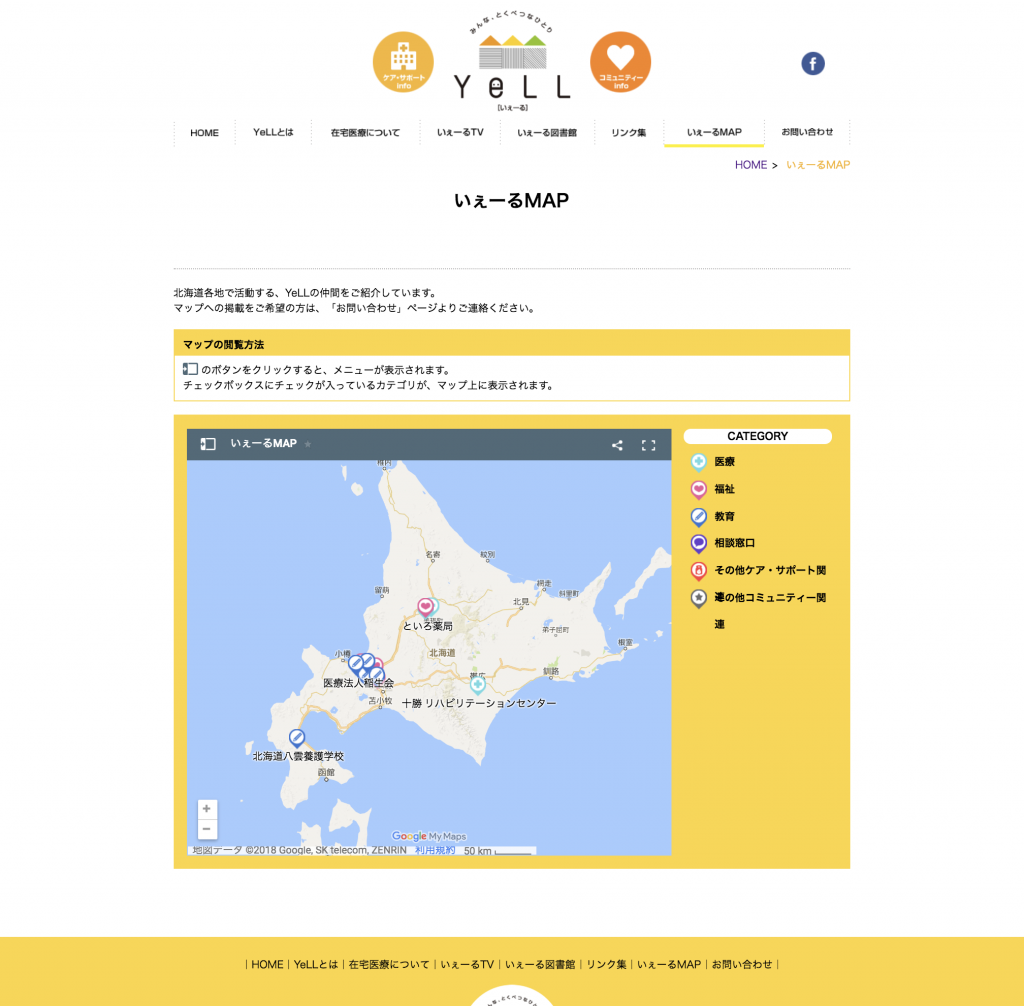Toggle the map sidebar menu panel icon
The image size is (1024, 1006).
click(208, 444)
